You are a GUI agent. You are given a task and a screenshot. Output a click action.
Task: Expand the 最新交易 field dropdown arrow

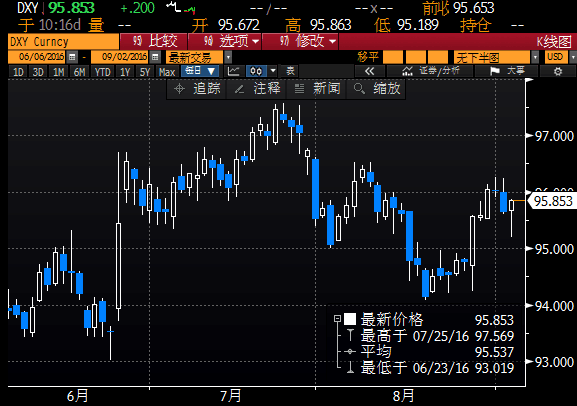[x=228, y=57]
